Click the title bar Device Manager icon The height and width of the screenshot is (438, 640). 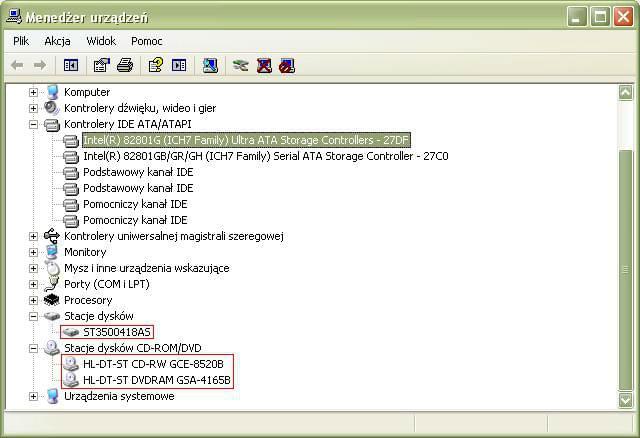[x=14, y=17]
